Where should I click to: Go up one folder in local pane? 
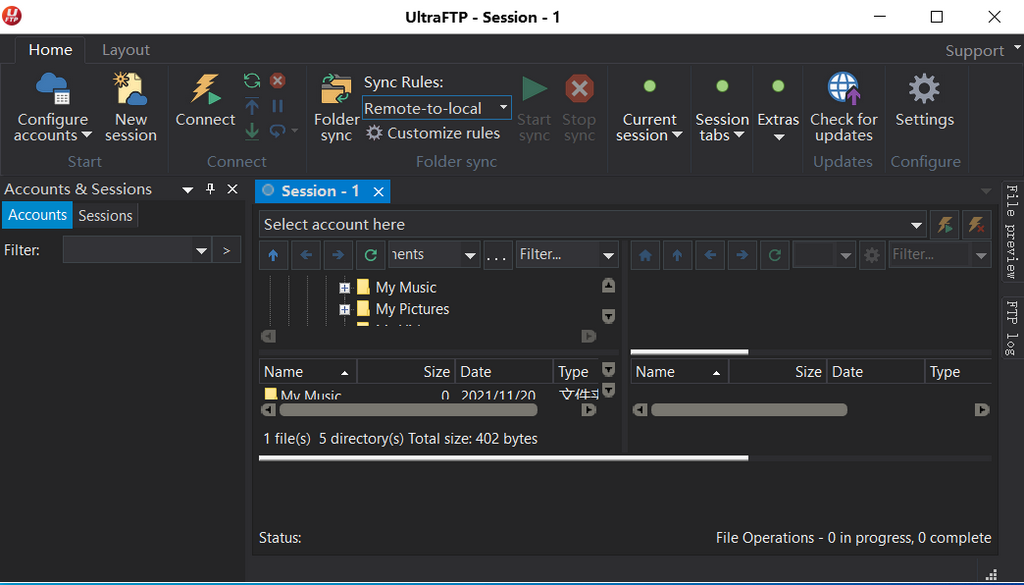coord(274,255)
